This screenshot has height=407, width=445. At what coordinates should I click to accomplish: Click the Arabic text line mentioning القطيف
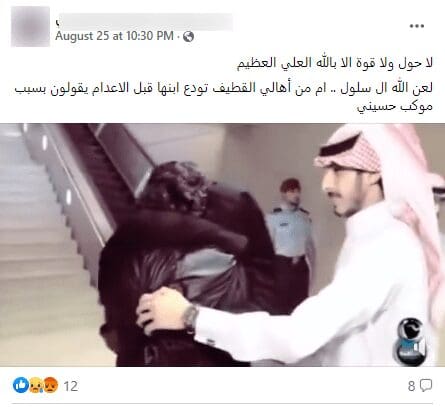coord(224,88)
